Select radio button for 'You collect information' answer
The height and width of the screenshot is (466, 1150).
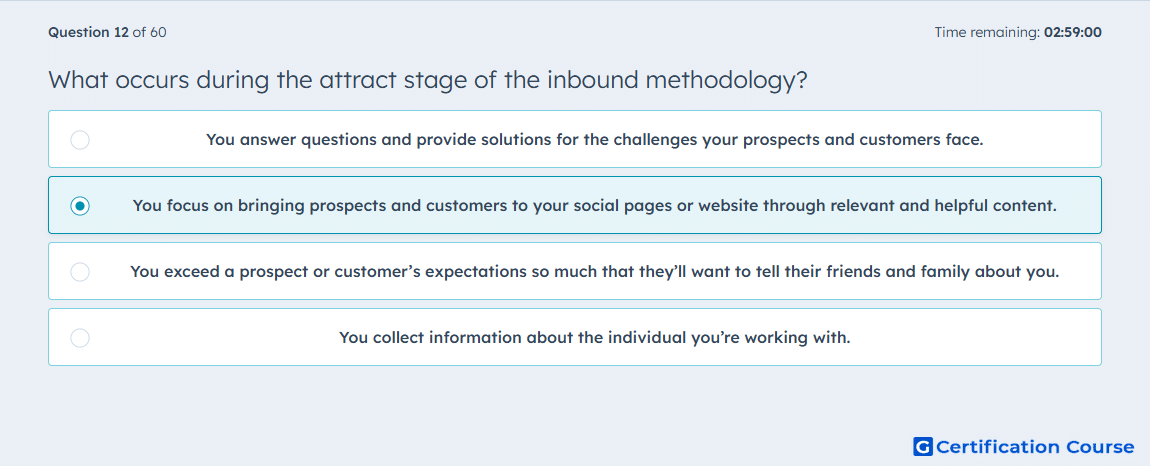(x=80, y=338)
